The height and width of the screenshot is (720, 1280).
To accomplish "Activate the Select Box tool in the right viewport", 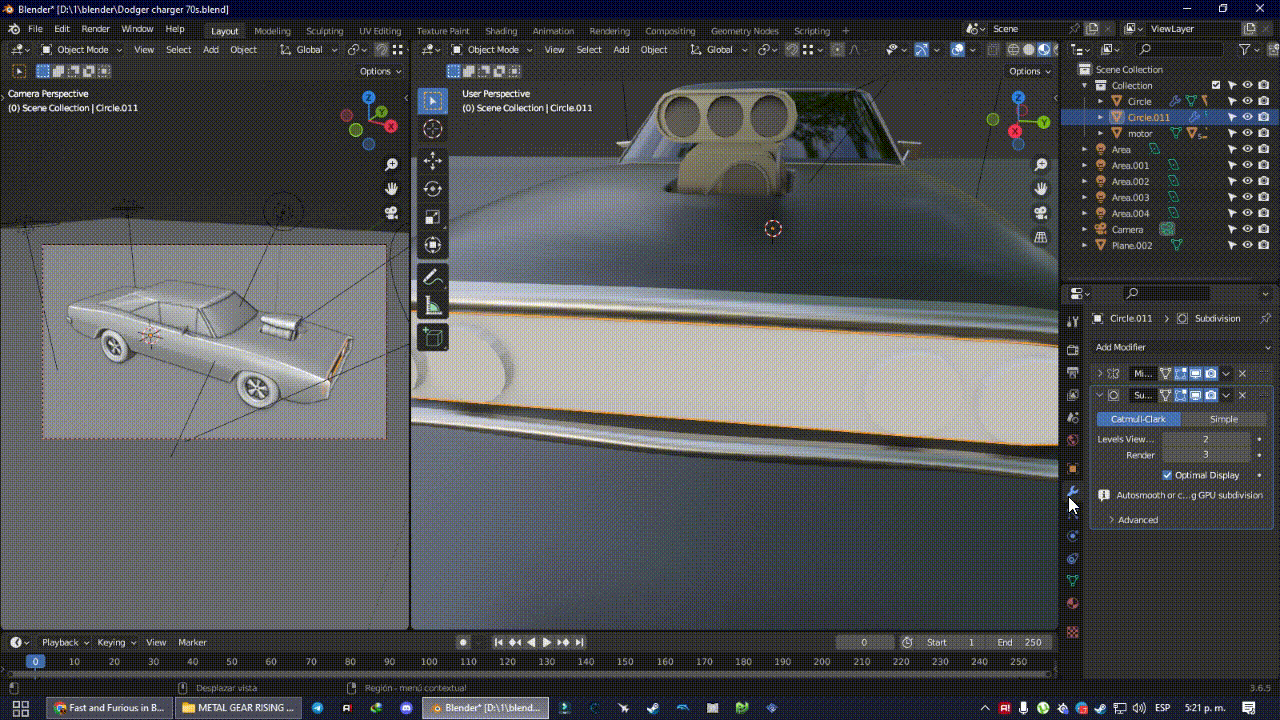I will [432, 101].
